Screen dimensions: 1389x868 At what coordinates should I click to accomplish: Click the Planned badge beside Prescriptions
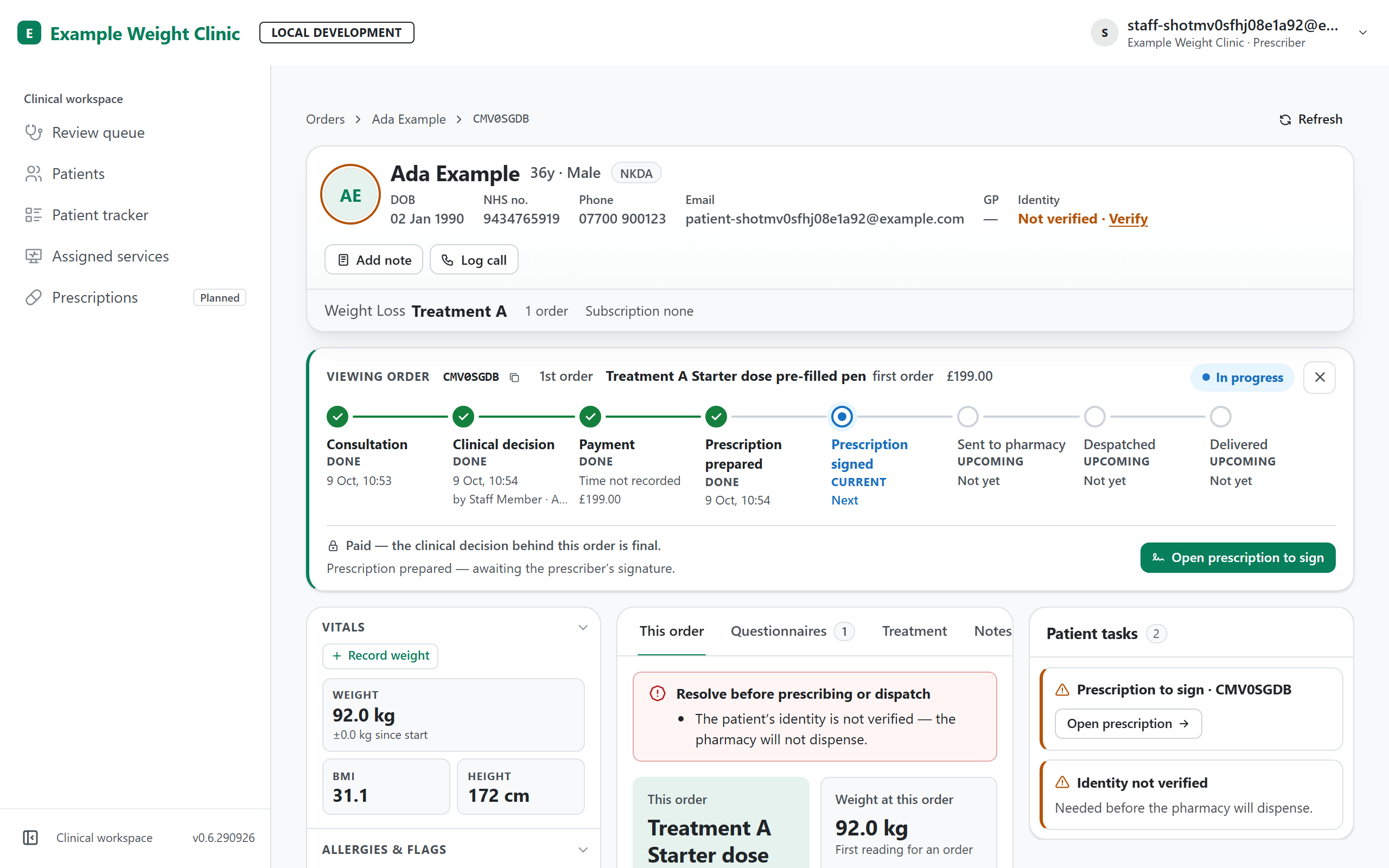pyautogui.click(x=220, y=297)
